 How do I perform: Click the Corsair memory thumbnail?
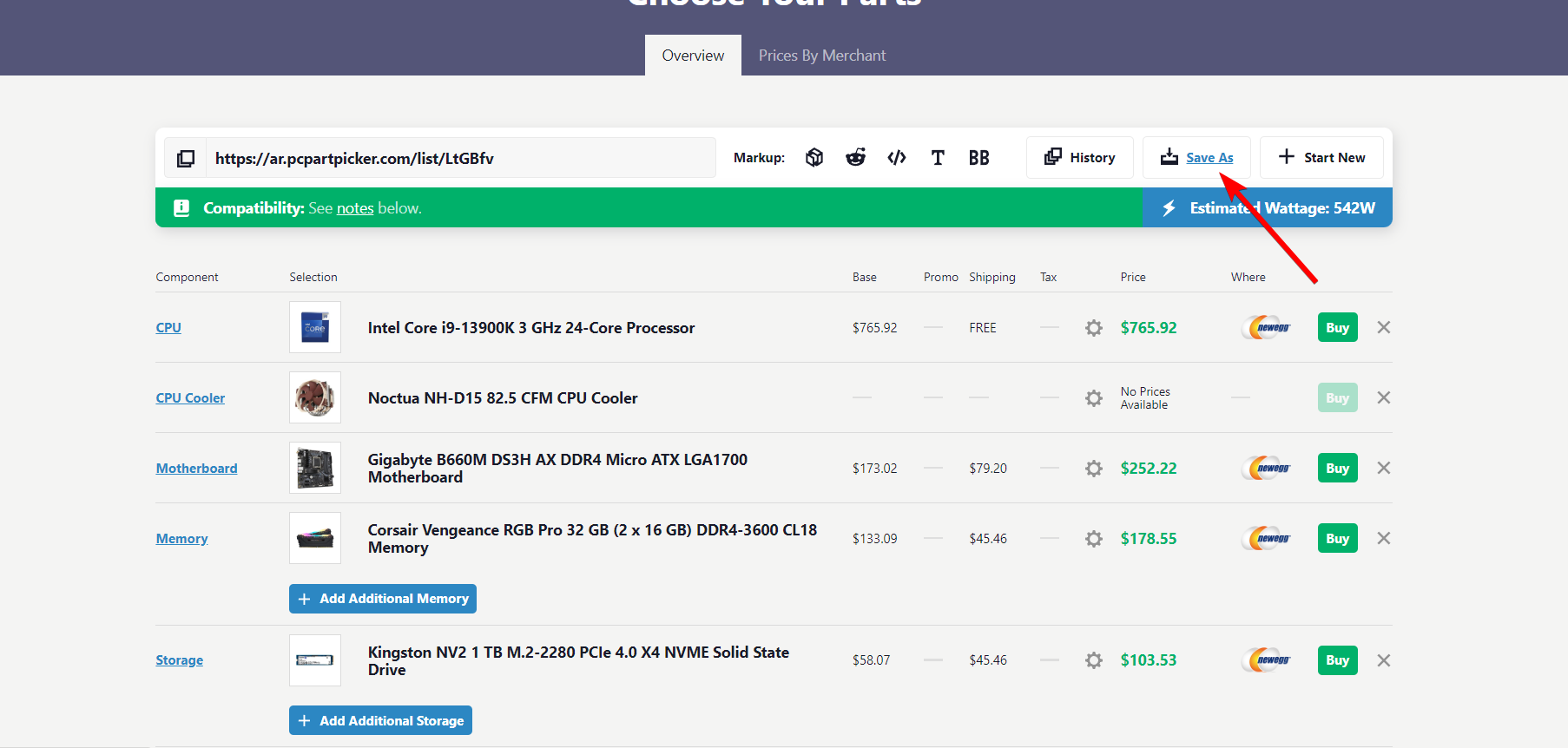[315, 538]
